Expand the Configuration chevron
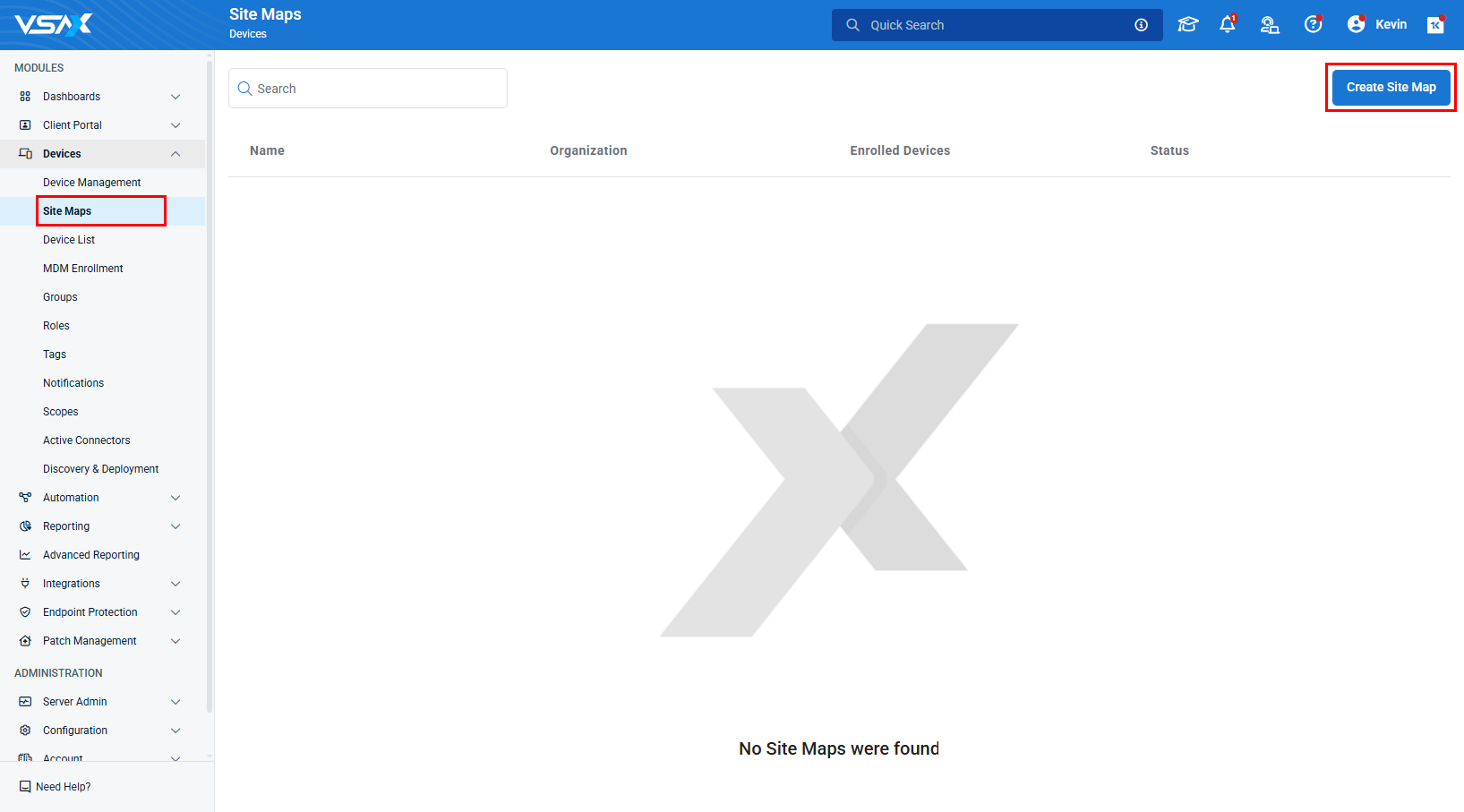The image size is (1464, 812). pos(176,731)
